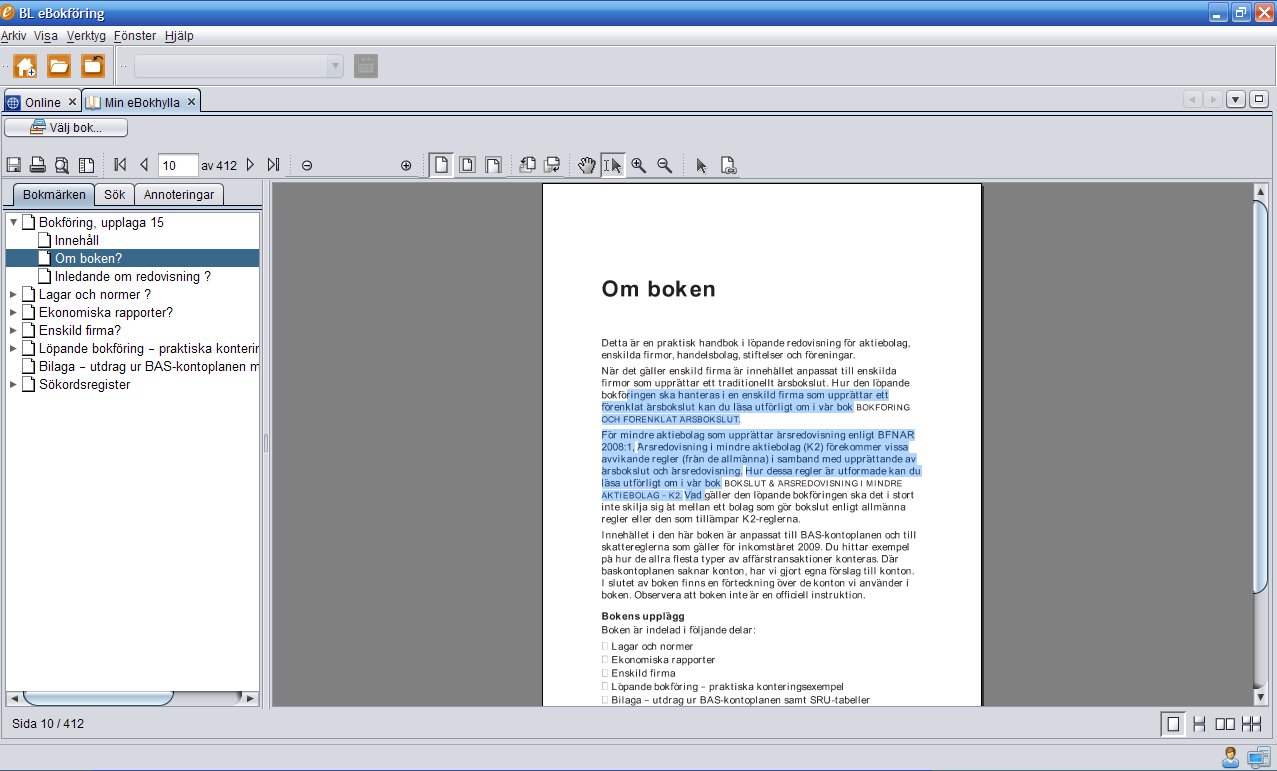Viewport: 1277px width, 771px height.
Task: Save the document using the save icon
Action: 13,164
